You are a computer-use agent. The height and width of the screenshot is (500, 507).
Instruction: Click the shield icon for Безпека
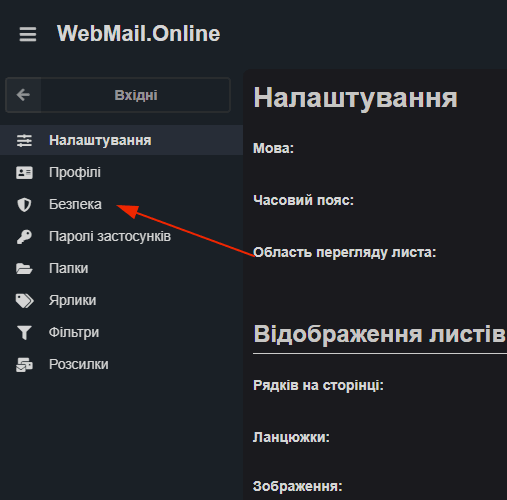coord(24,204)
